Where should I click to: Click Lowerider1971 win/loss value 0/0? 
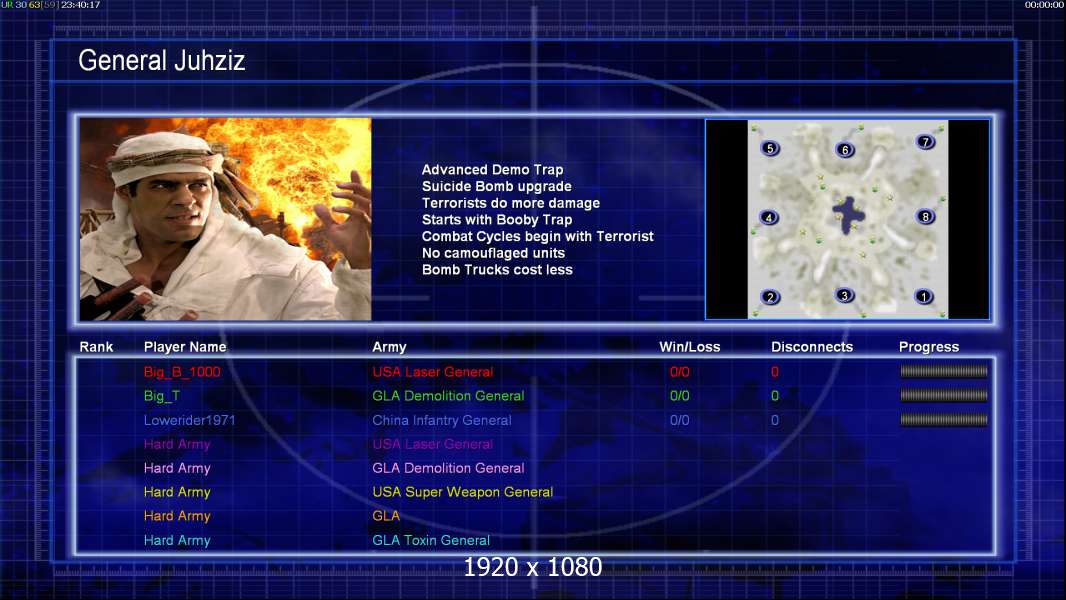(679, 420)
